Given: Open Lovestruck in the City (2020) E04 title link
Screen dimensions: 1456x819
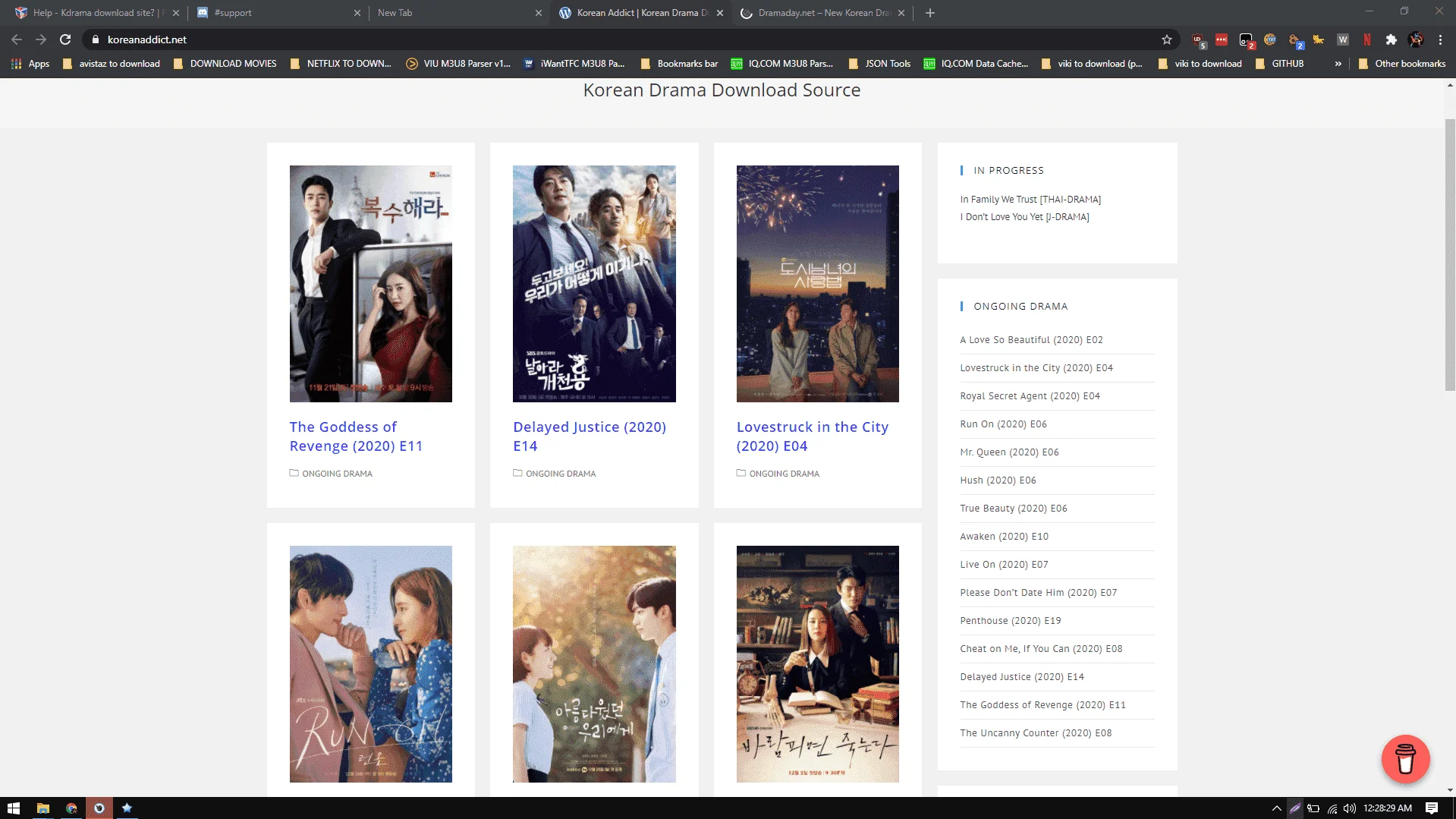Looking at the screenshot, I should tap(812, 436).
